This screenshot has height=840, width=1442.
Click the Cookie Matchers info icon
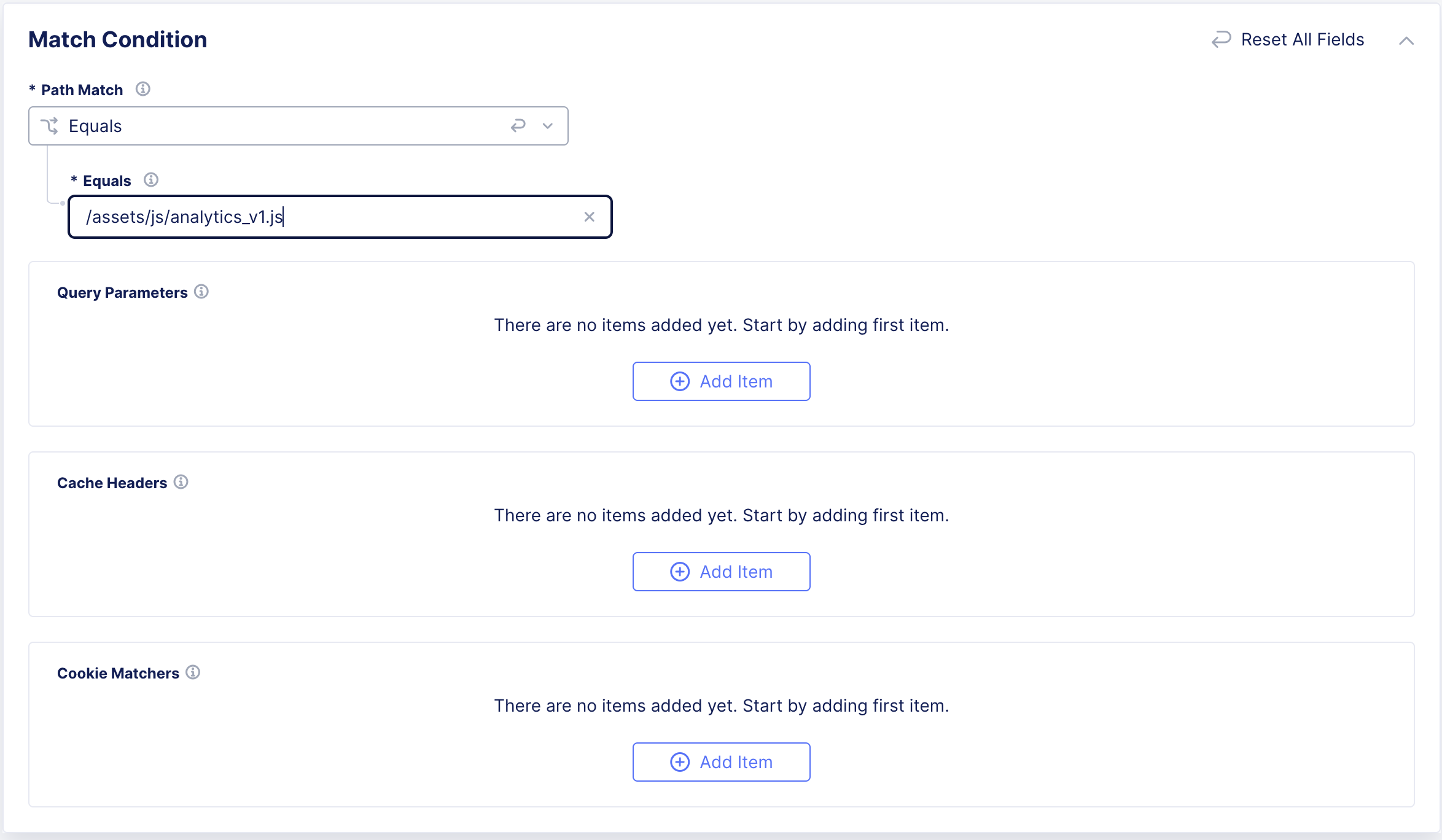[x=193, y=672]
